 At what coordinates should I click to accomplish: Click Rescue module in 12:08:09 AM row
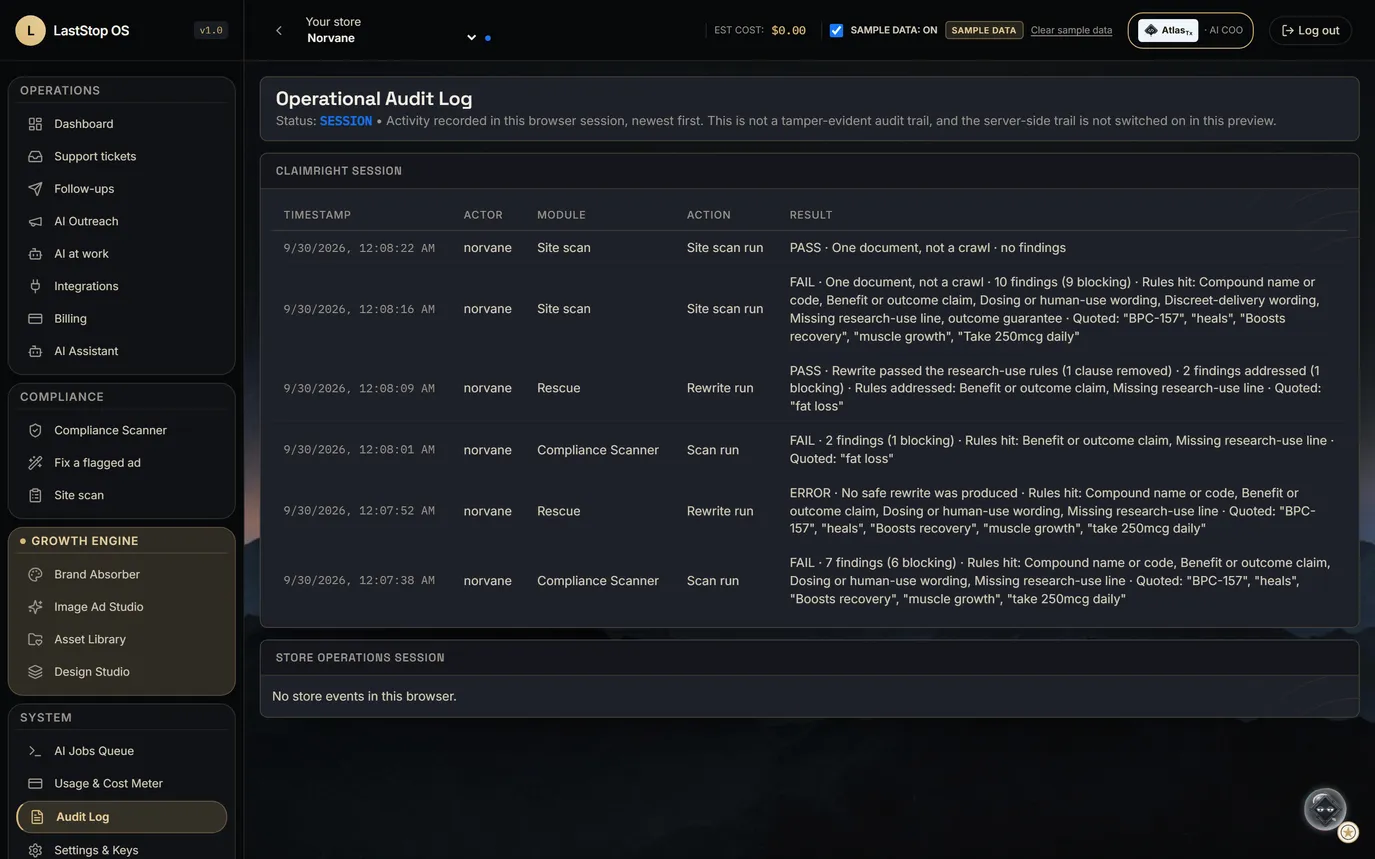click(559, 388)
